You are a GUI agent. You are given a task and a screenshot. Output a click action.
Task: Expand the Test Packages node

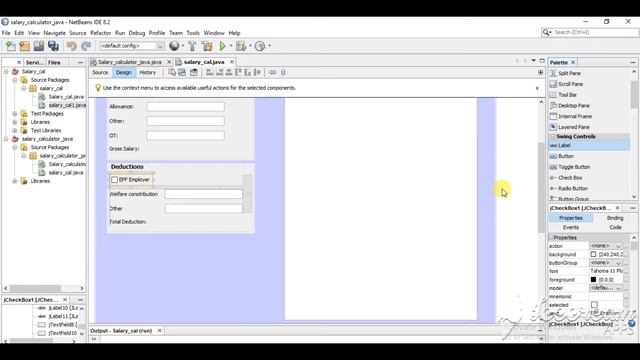click(15, 114)
